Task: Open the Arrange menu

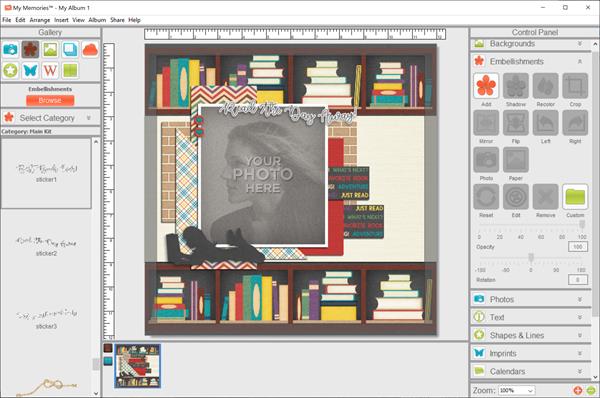Action: [x=40, y=20]
